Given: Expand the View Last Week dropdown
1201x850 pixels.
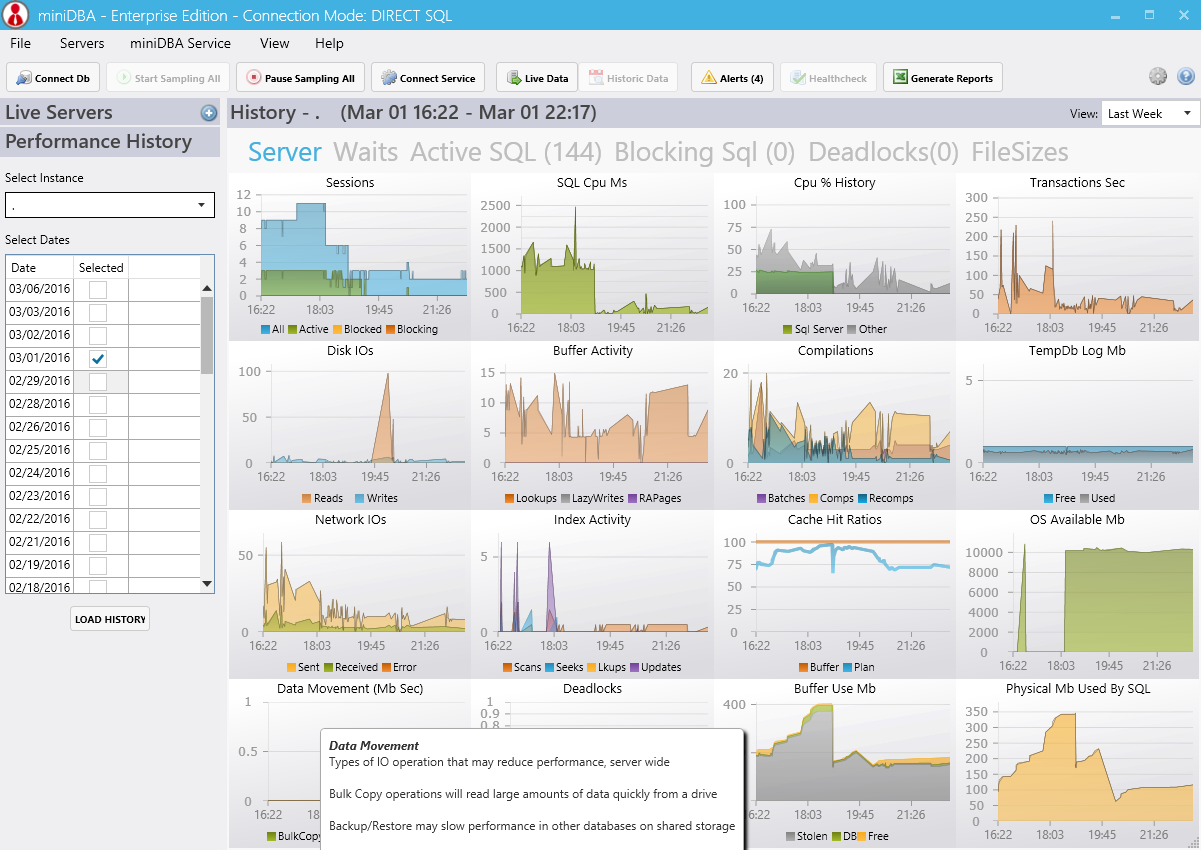Looking at the screenshot, I should [x=1150, y=114].
